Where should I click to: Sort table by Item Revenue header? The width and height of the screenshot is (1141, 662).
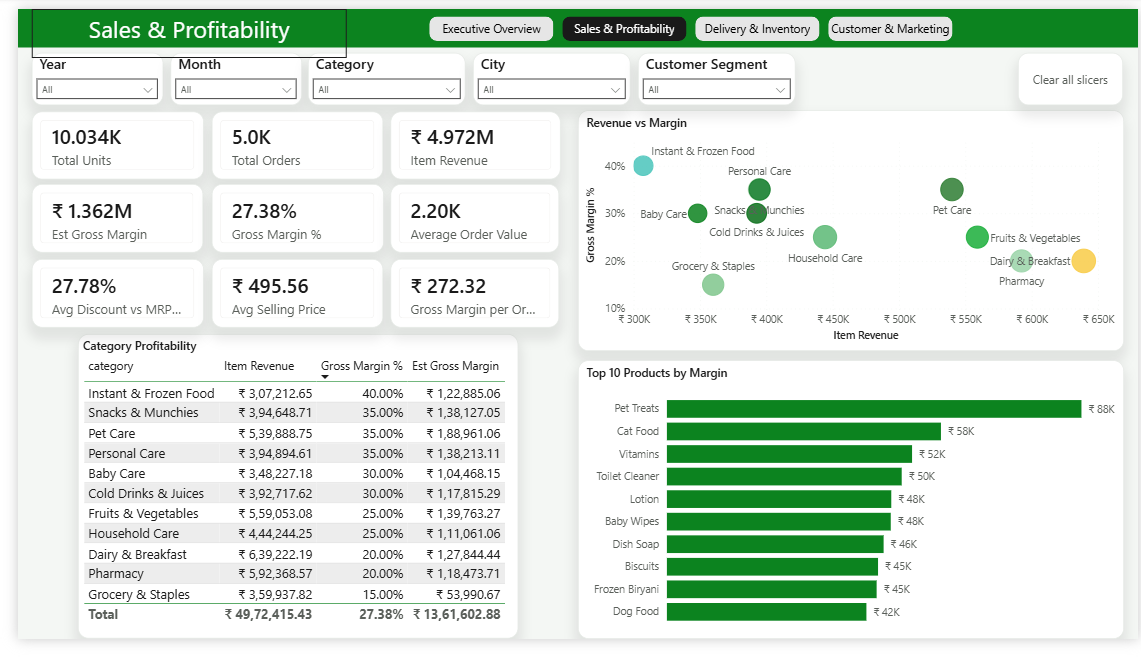(259, 366)
